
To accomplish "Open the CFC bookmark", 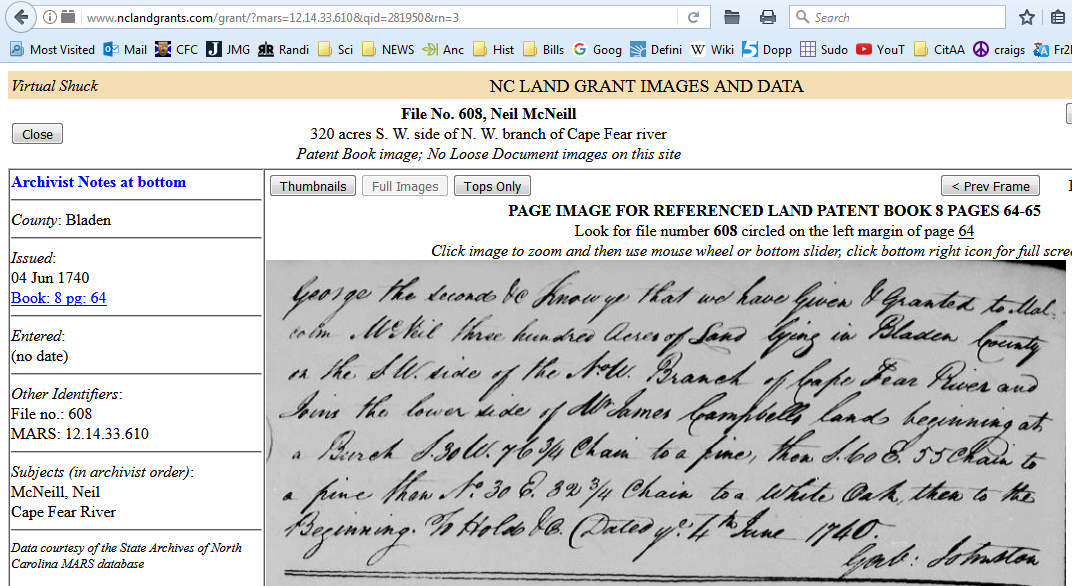I will 176,49.
